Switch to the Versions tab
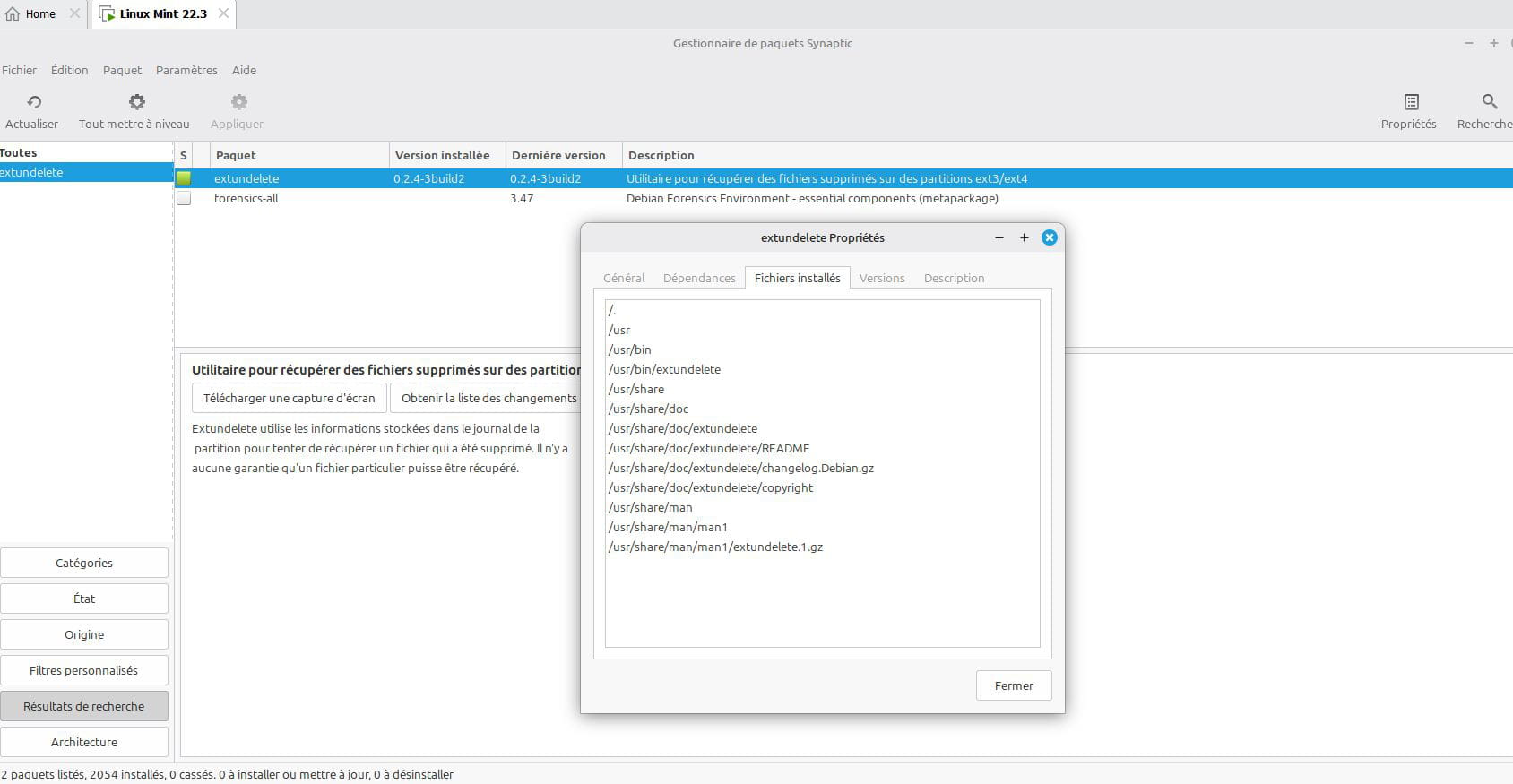 (881, 278)
